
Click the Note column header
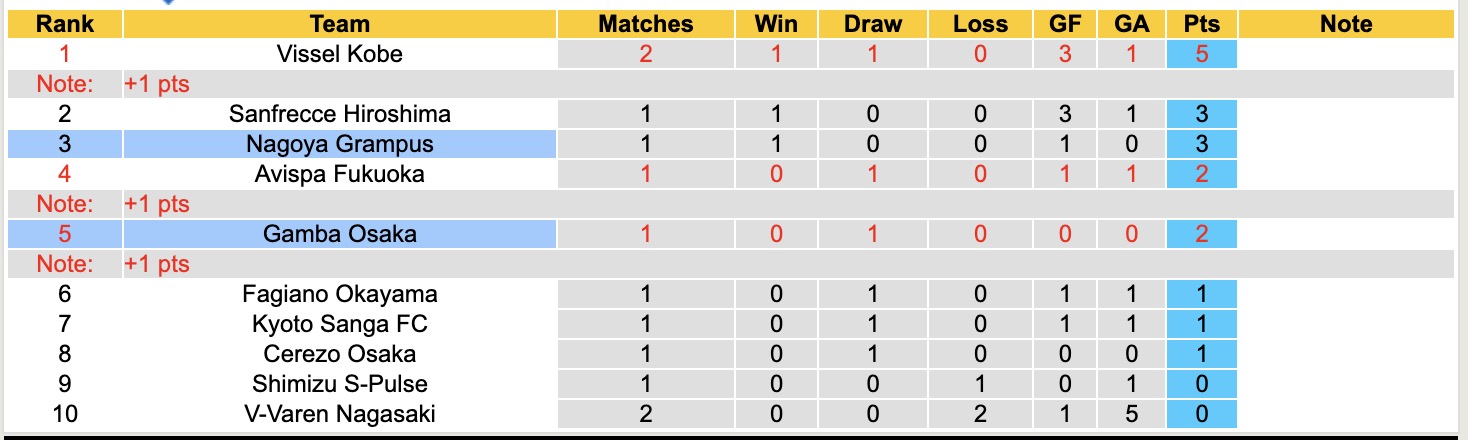pyautogui.click(x=1346, y=24)
